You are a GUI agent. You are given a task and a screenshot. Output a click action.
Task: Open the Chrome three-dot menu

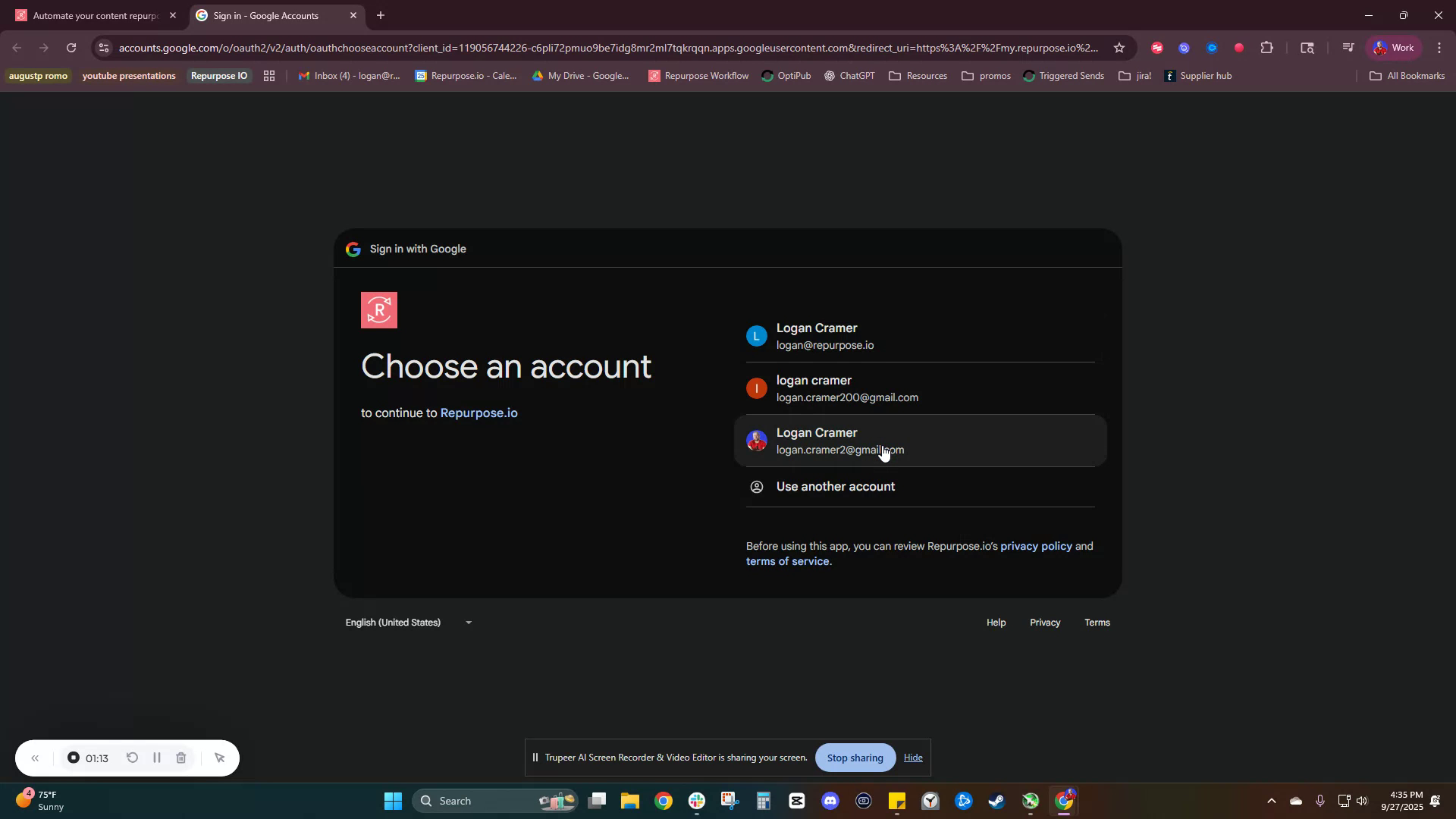click(x=1439, y=47)
